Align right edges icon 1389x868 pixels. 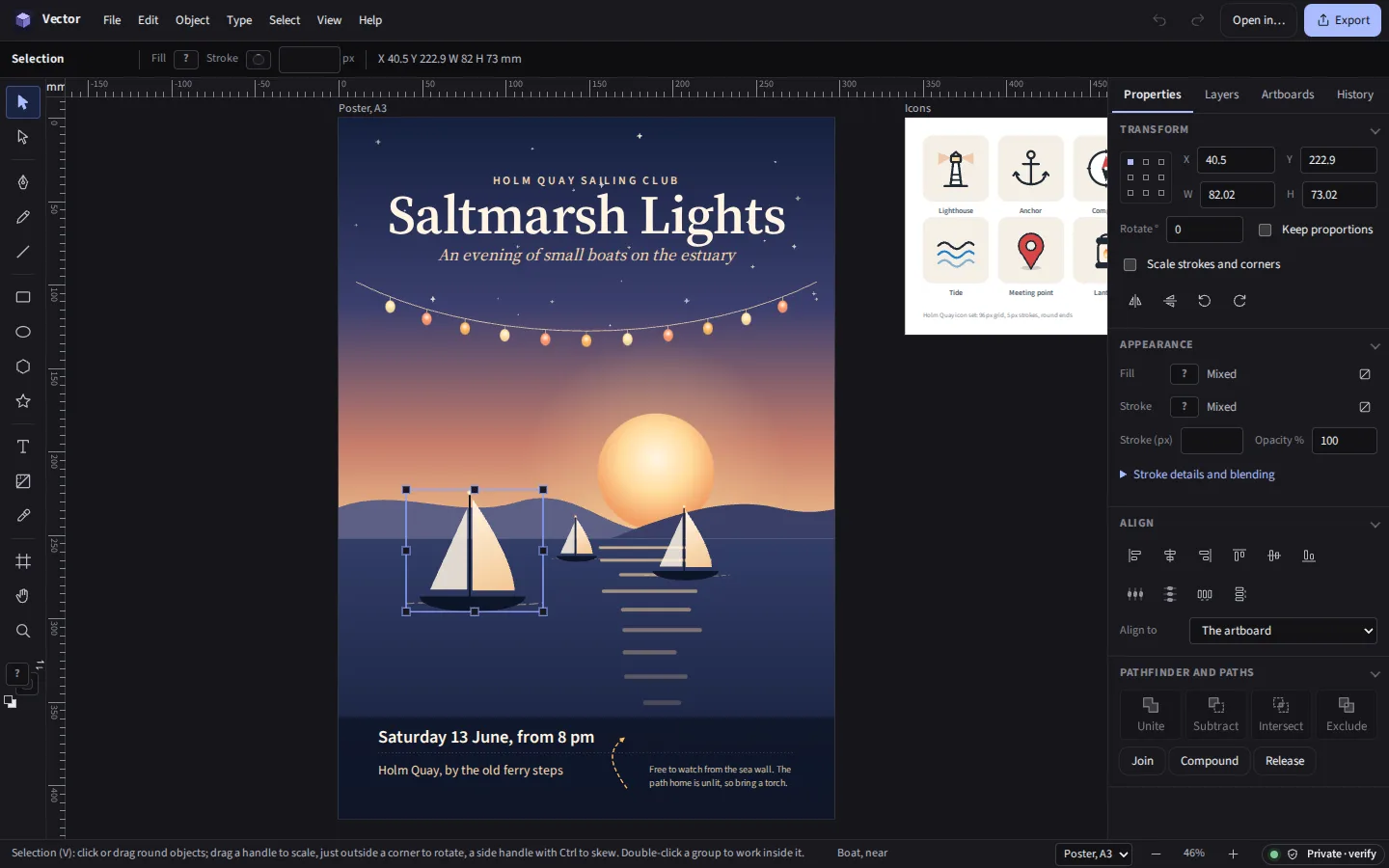pyautogui.click(x=1205, y=556)
